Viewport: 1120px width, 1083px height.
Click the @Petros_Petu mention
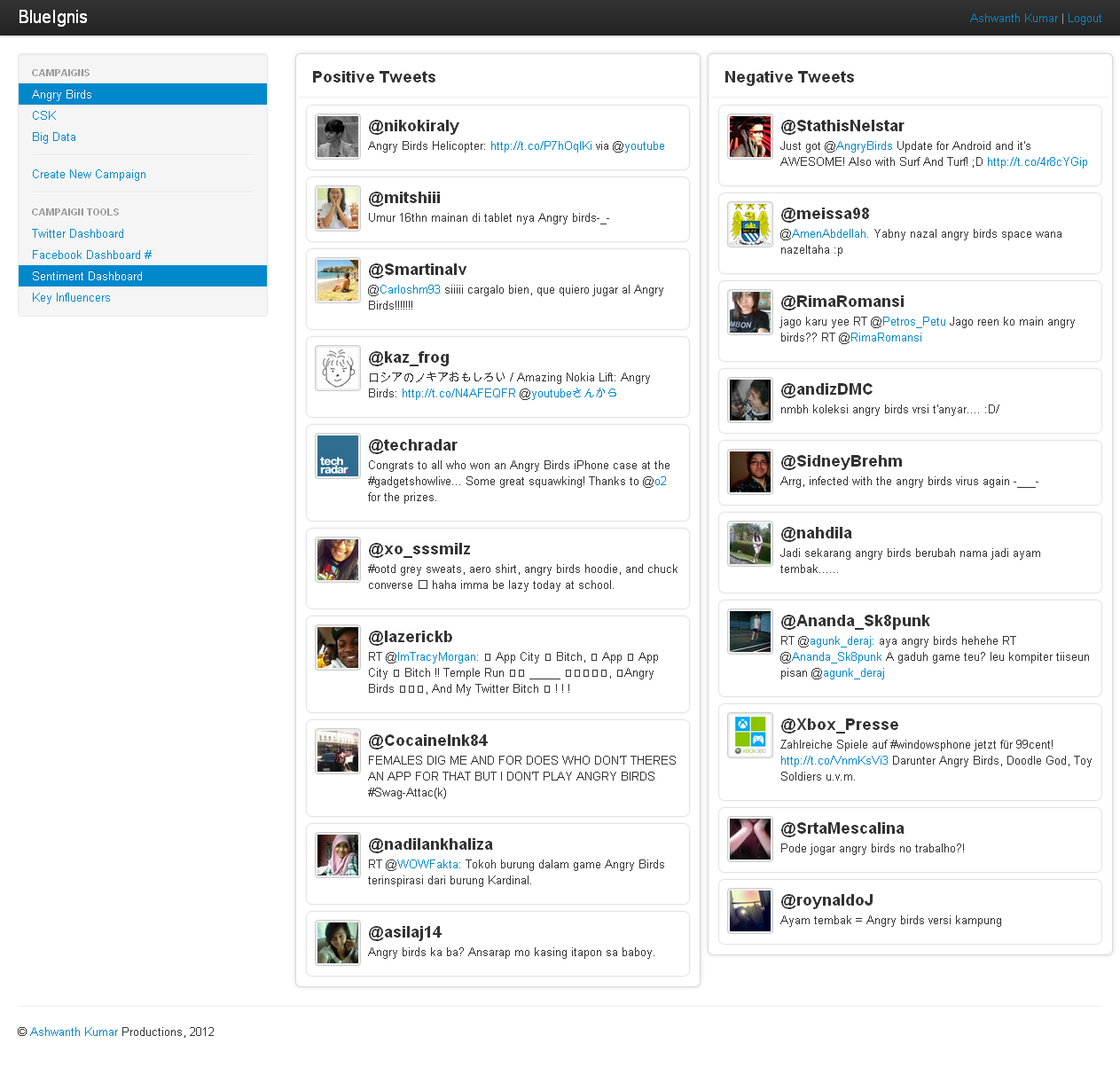point(914,321)
